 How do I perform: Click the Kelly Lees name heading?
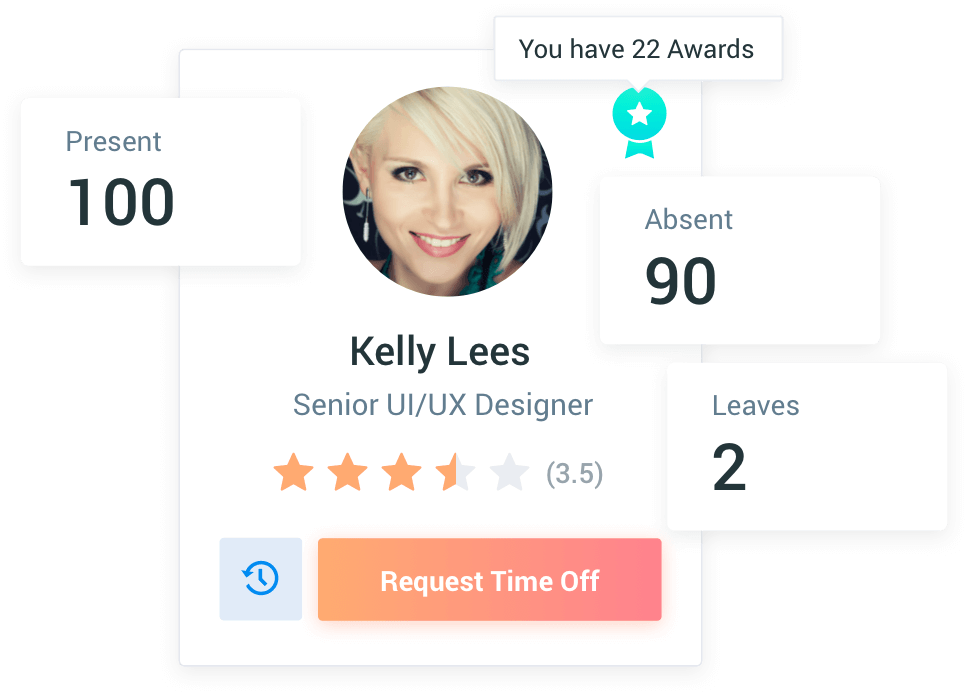[x=440, y=352]
